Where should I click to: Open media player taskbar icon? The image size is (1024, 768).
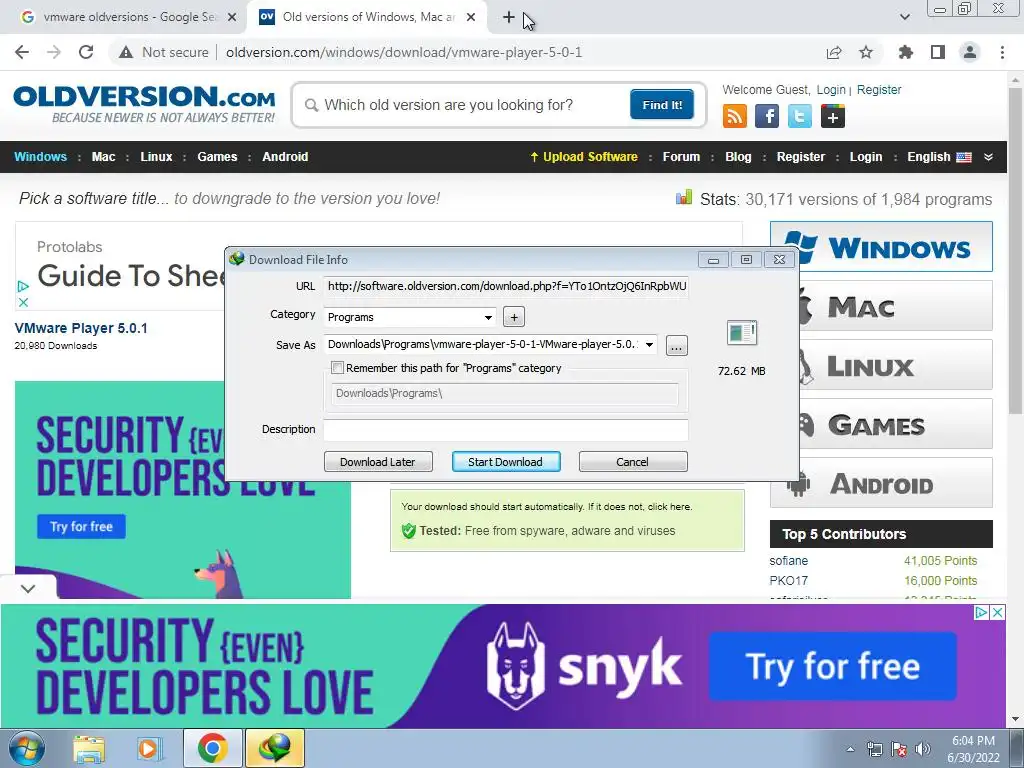(149, 749)
